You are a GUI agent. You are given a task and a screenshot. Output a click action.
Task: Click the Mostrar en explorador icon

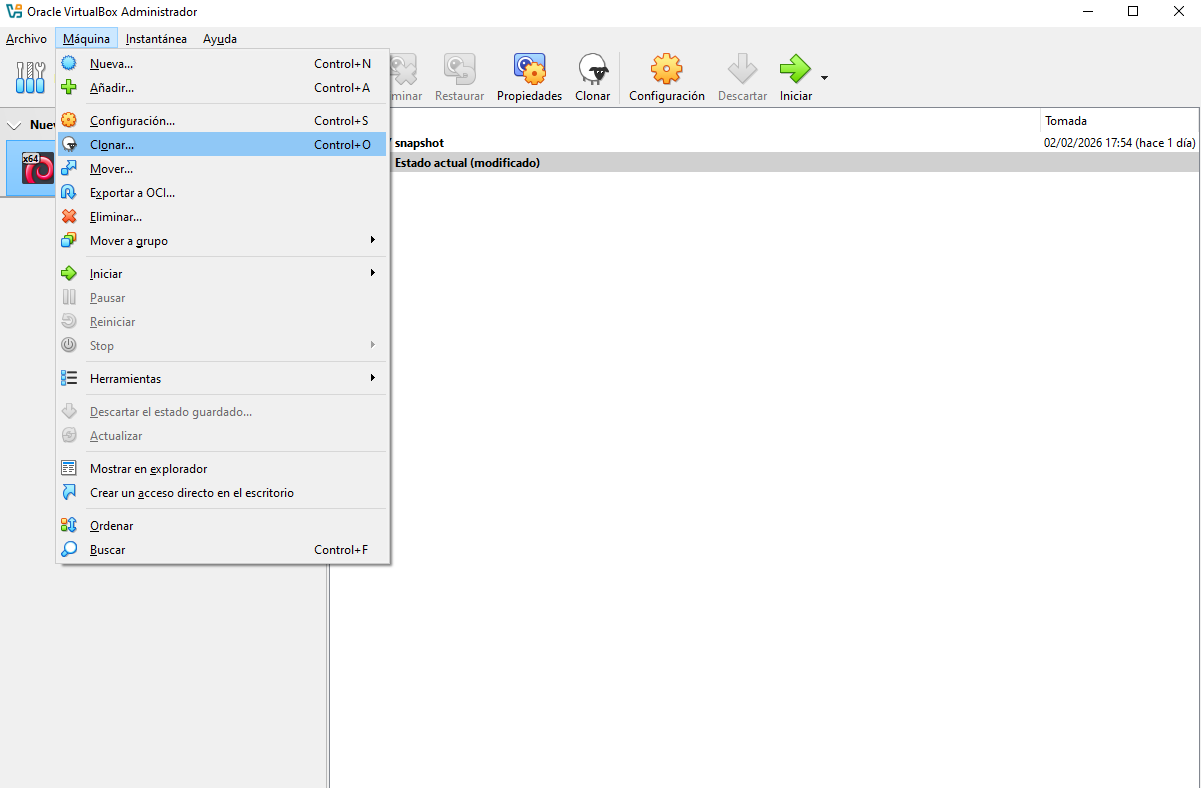pos(69,468)
